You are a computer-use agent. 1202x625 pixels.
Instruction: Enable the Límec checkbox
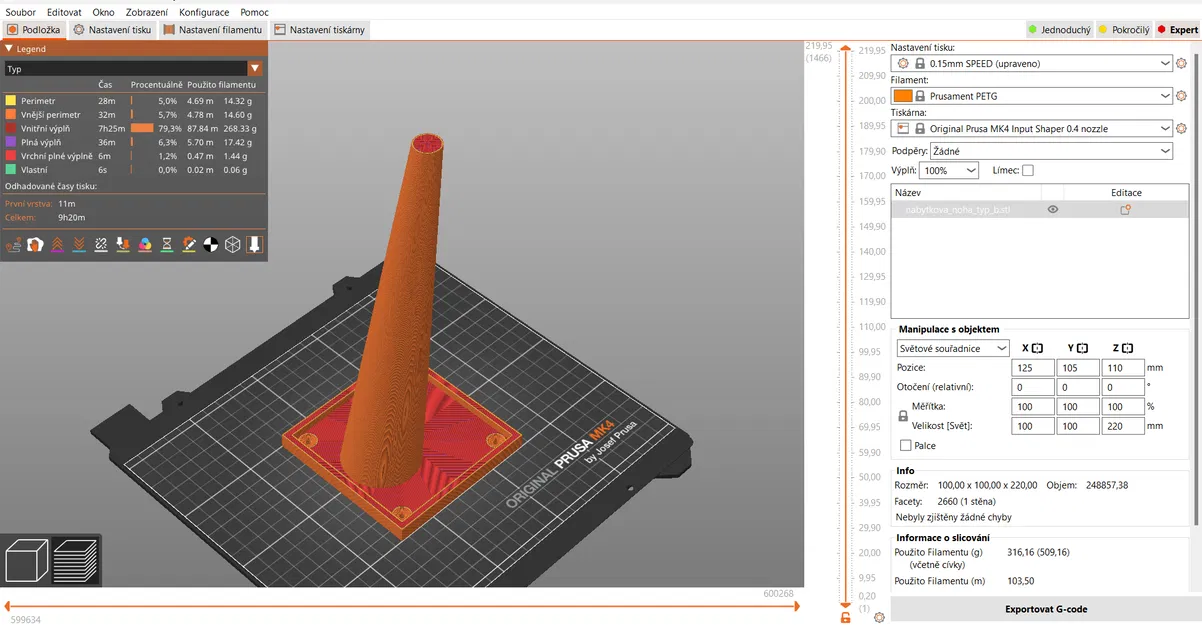coord(1028,171)
